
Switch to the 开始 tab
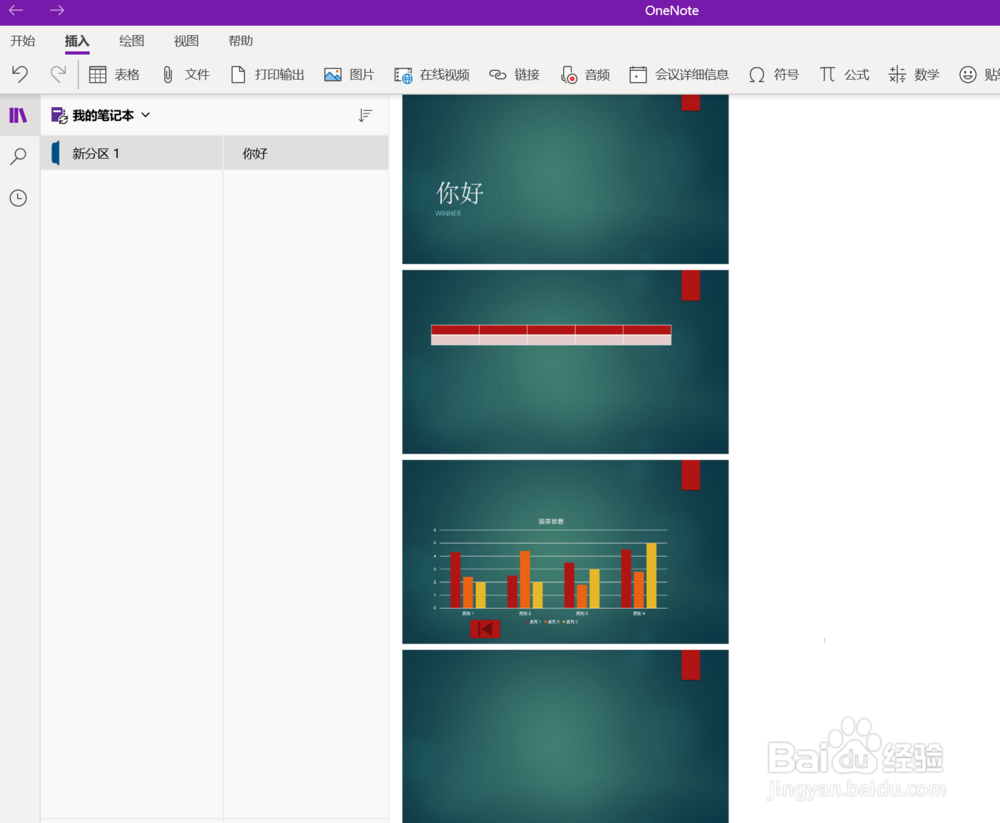coord(23,41)
